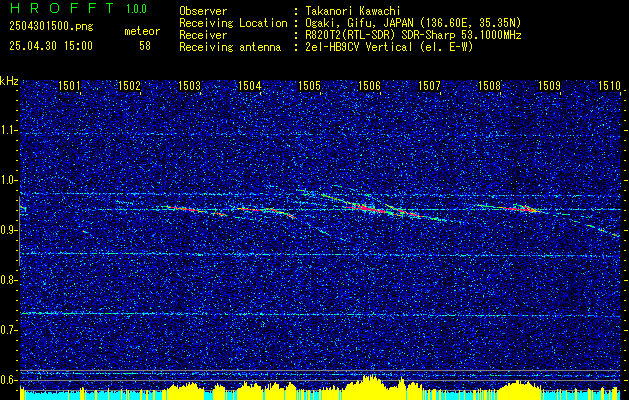Click the 1507 time marker
The height and width of the screenshot is (400, 629).
(429, 85)
